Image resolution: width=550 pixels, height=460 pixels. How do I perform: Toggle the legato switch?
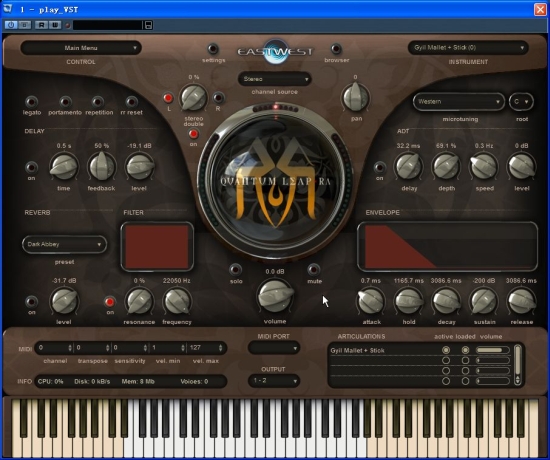pos(32,102)
